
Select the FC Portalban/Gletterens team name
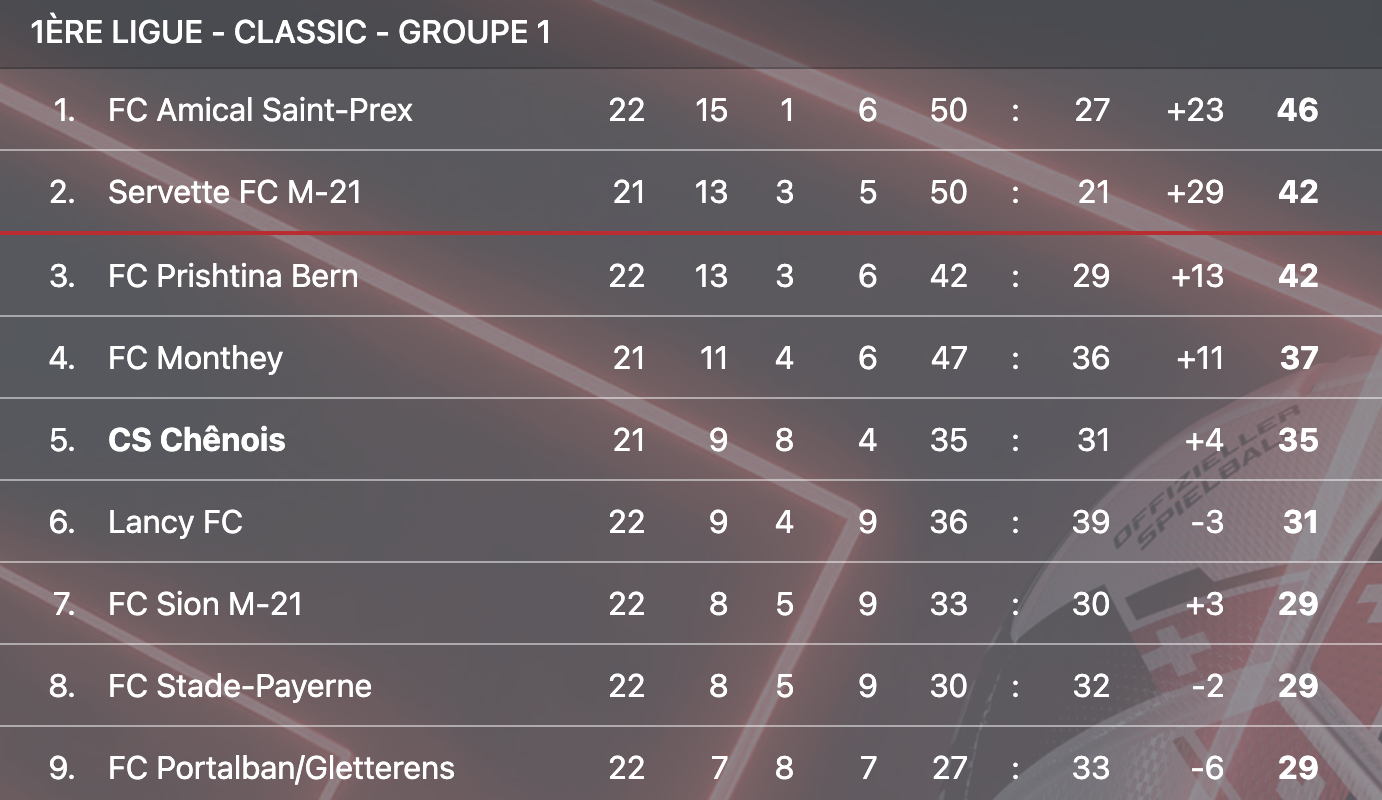point(281,768)
